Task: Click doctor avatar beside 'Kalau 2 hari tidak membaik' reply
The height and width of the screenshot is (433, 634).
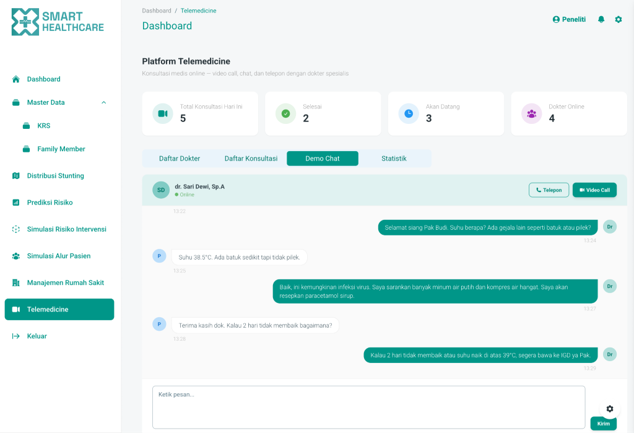Action: click(610, 355)
